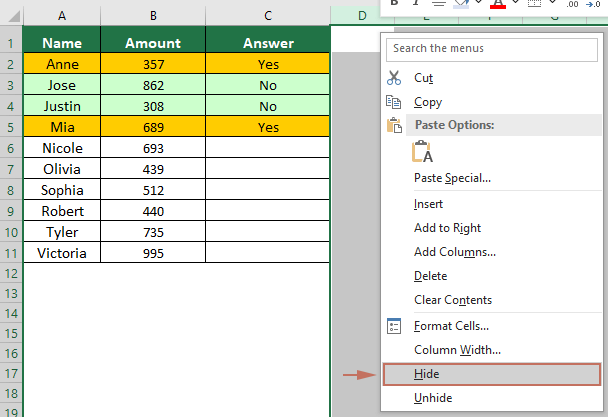Click the Copy icon in context menu
This screenshot has height=417, width=608.
coord(394,102)
